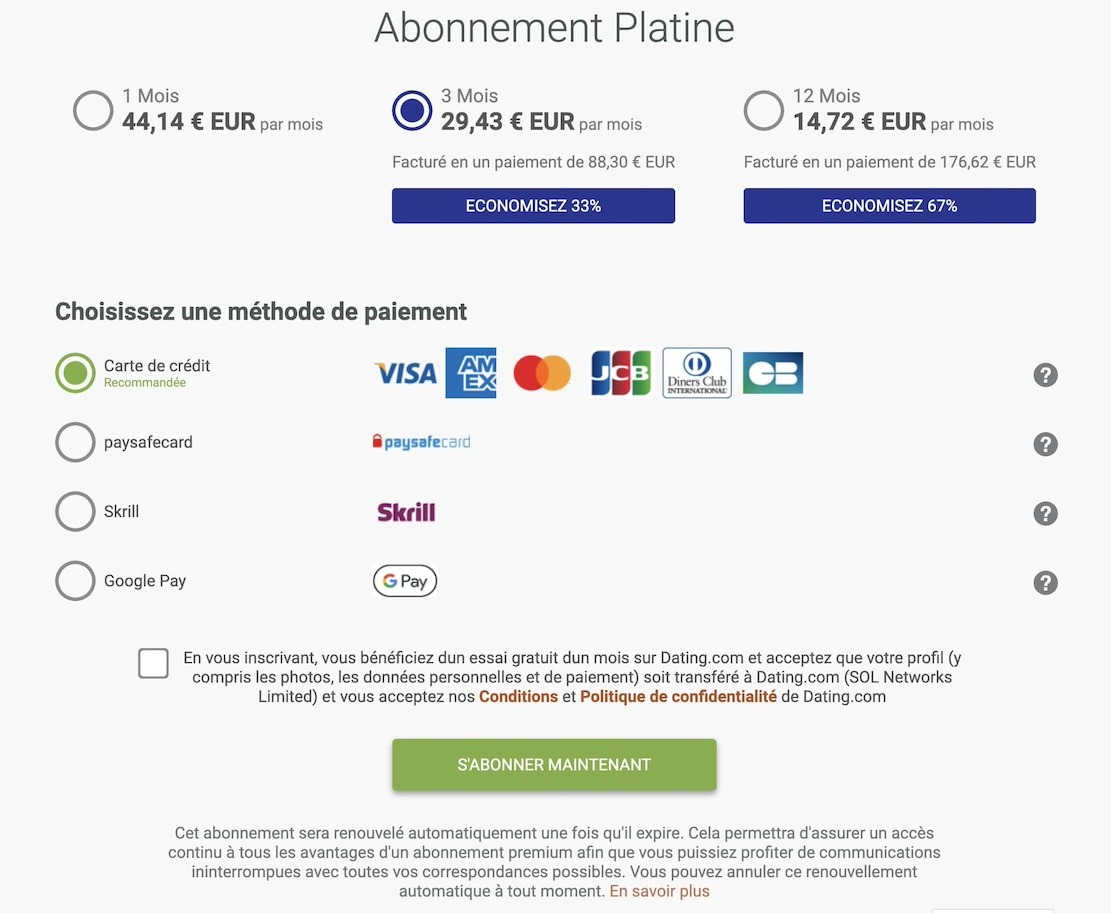Select the 12 Mois subscription plan
This screenshot has width=1111, height=913.
[763, 110]
